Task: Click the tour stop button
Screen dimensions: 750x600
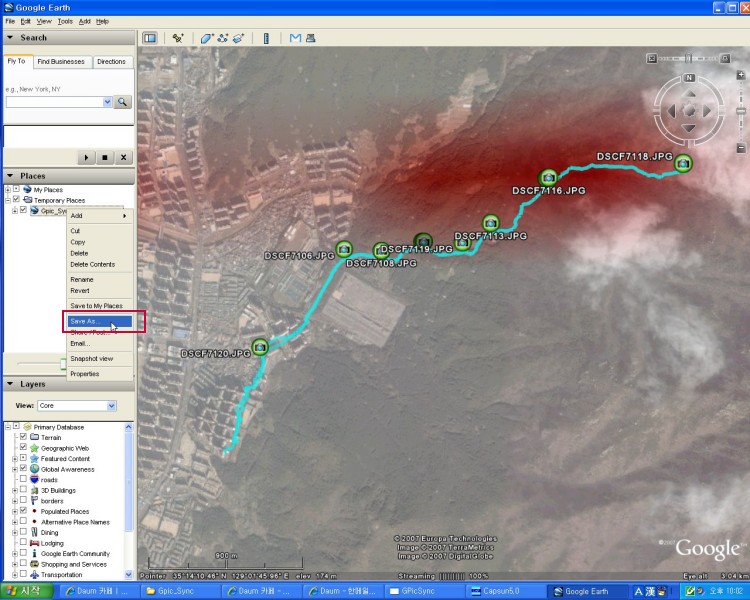Action: click(105, 157)
